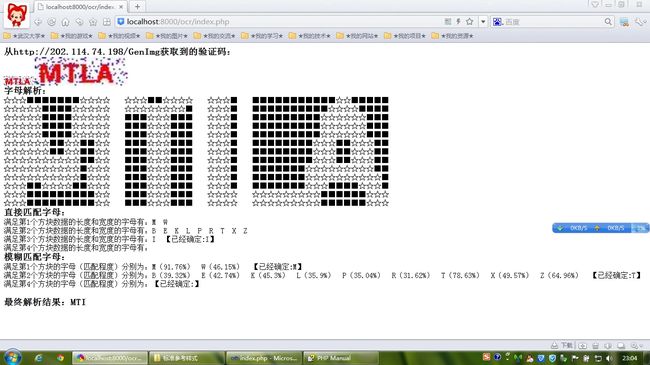This screenshot has height=365, width=650.
Task: Go back with the browser back arrow
Action: 38,22
